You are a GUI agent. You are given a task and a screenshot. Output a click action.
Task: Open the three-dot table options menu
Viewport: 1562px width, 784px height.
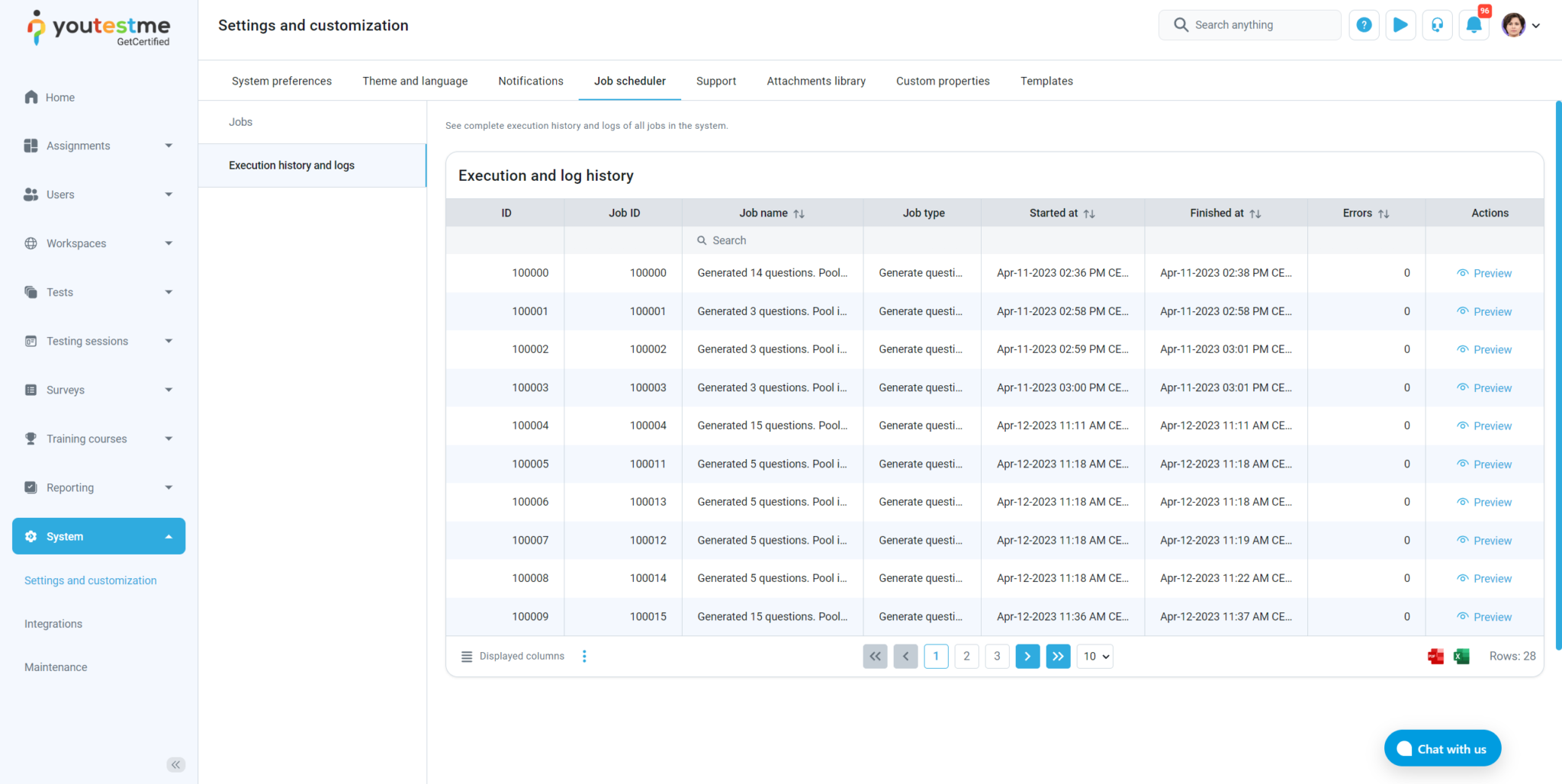584,657
